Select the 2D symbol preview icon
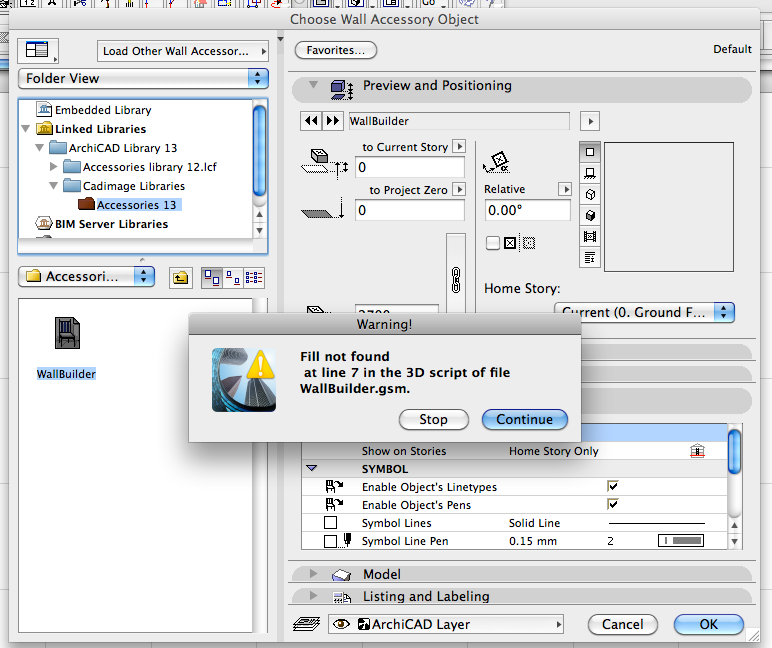The height and width of the screenshot is (648, 772). 590,152
